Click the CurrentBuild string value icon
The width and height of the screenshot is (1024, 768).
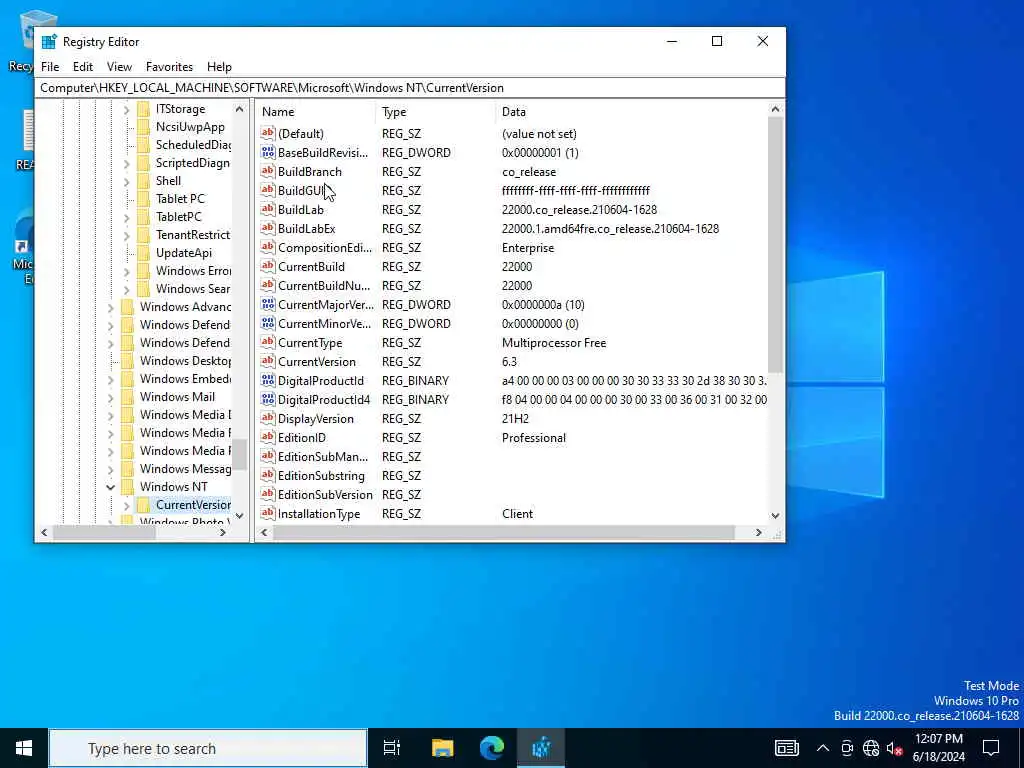(x=267, y=266)
